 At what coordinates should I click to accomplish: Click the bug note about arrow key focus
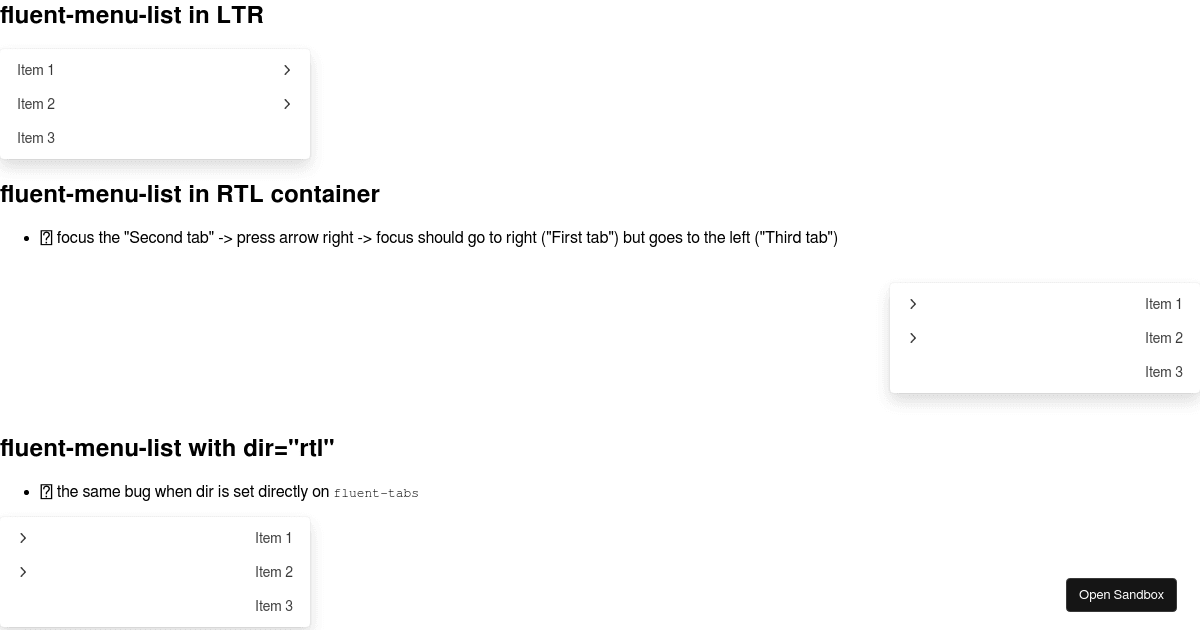pyautogui.click(x=440, y=237)
